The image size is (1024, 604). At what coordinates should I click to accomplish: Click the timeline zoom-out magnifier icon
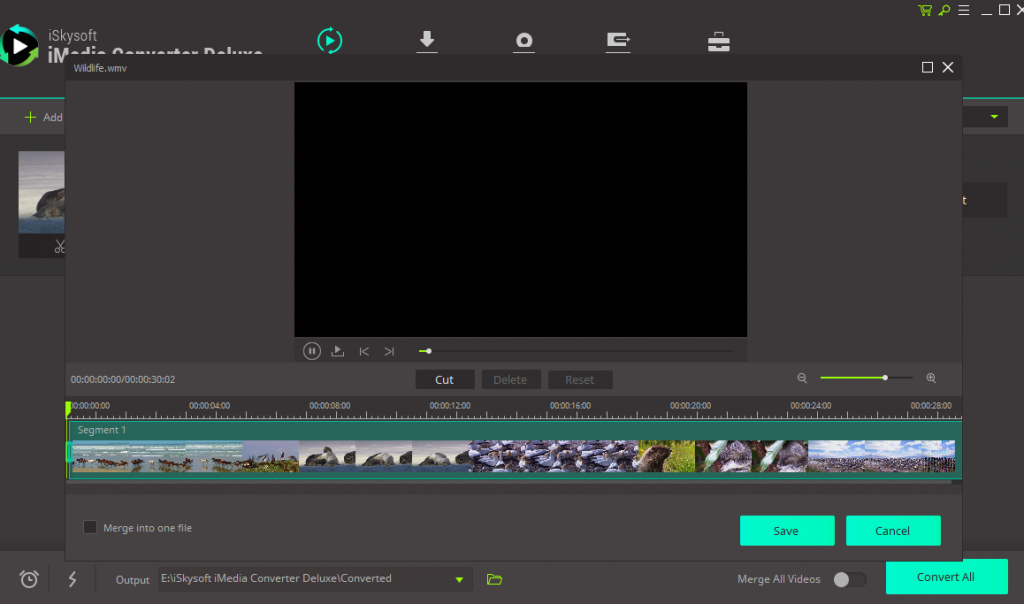point(803,378)
